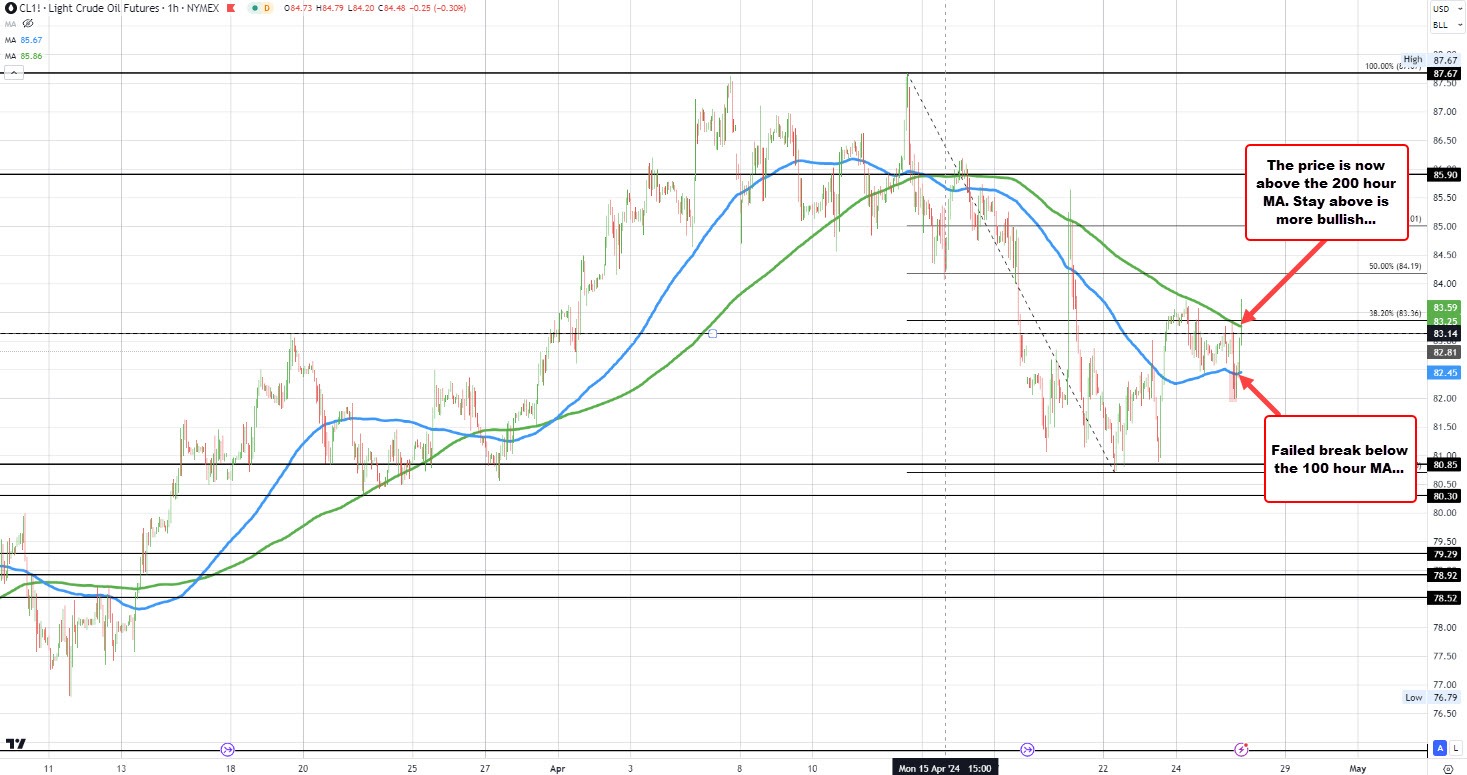Click the black 83.14 price label

pyautogui.click(x=1444, y=333)
